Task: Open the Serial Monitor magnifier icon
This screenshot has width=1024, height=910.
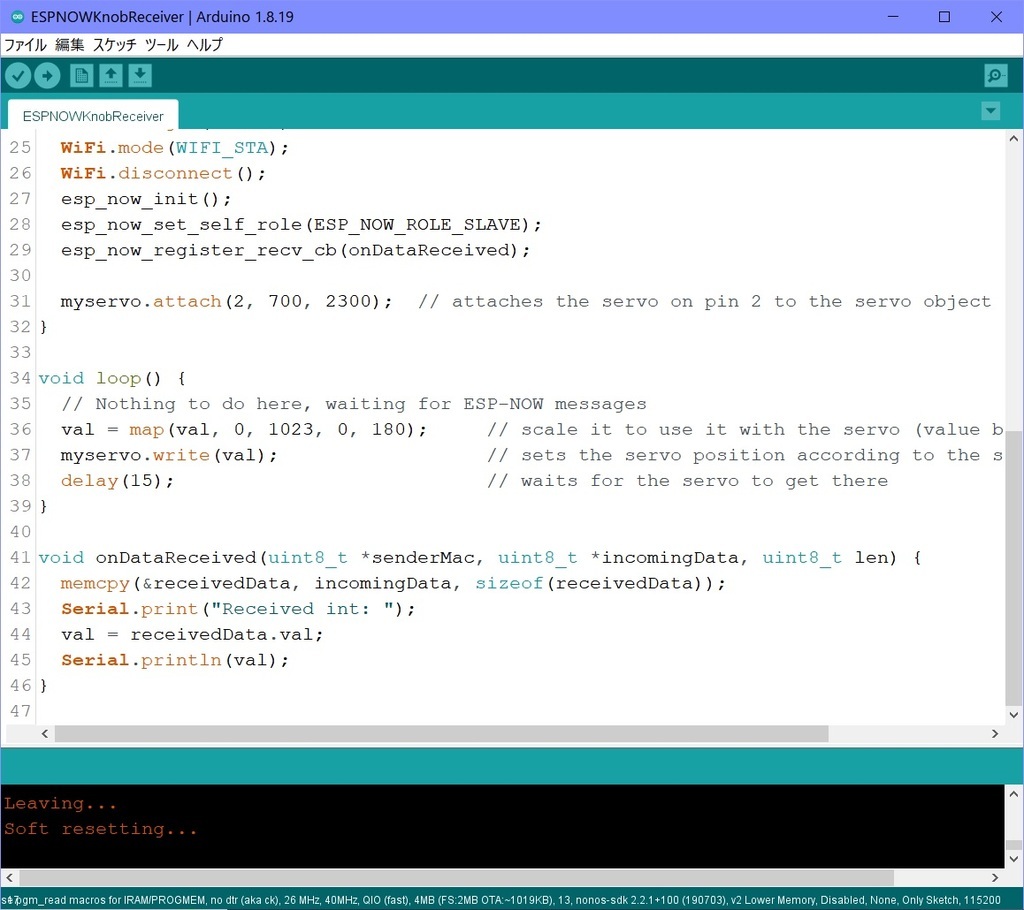Action: [x=995, y=75]
